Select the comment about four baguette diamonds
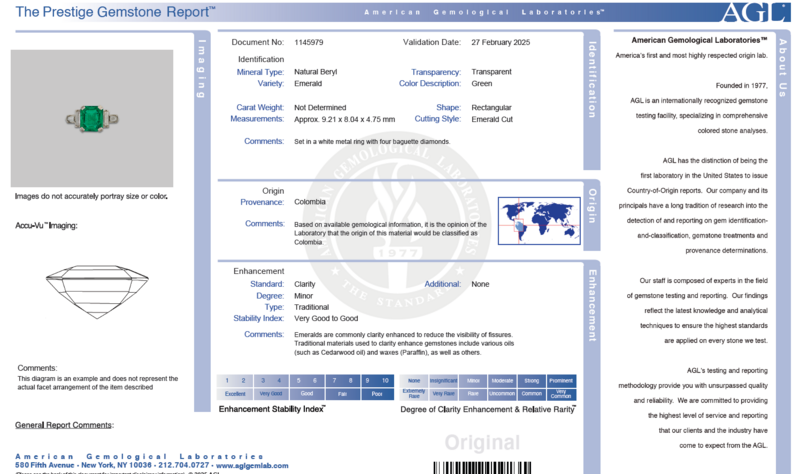This screenshot has width=800, height=474. click(x=372, y=142)
